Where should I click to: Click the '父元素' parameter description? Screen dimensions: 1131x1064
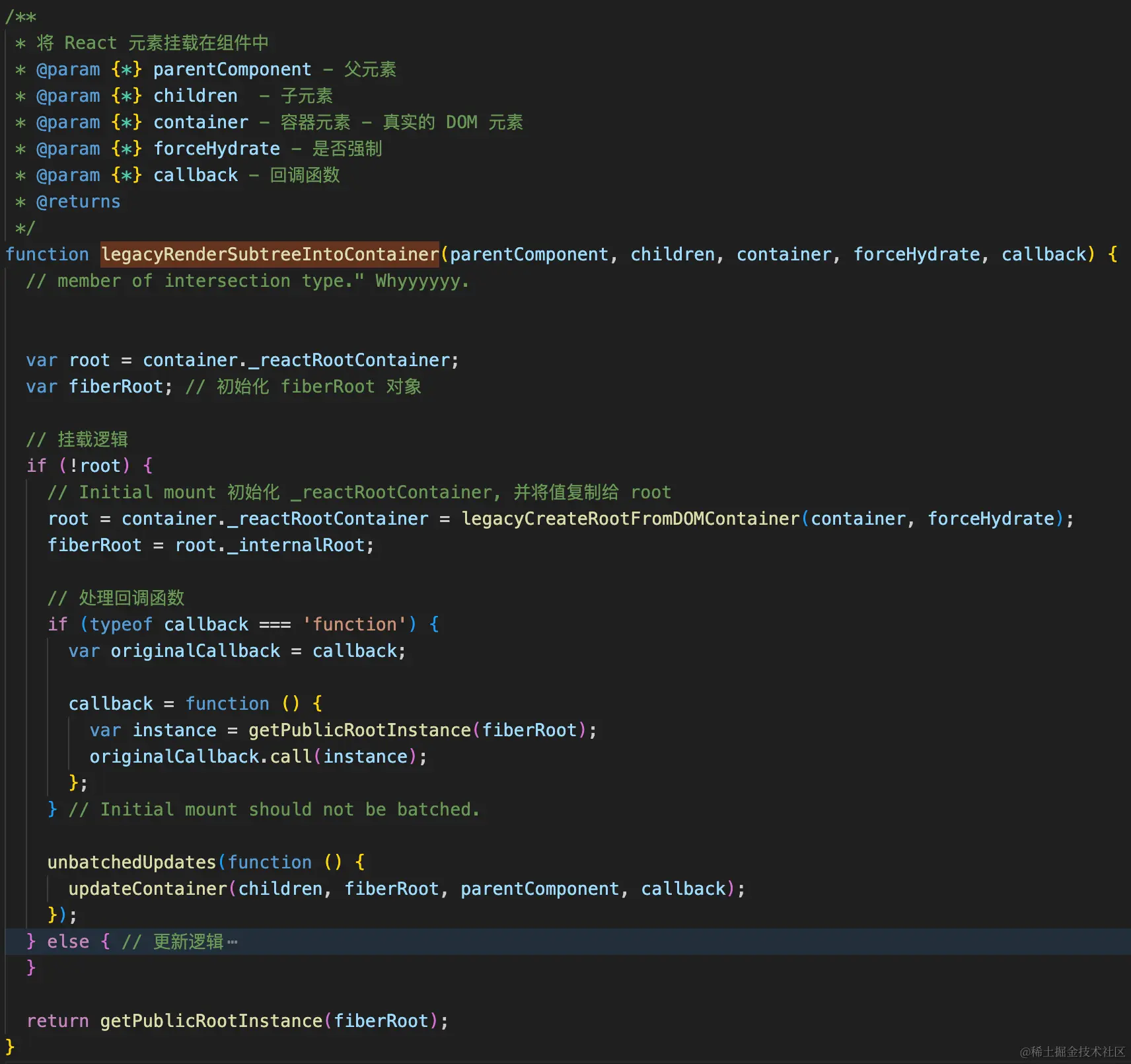[x=370, y=69]
